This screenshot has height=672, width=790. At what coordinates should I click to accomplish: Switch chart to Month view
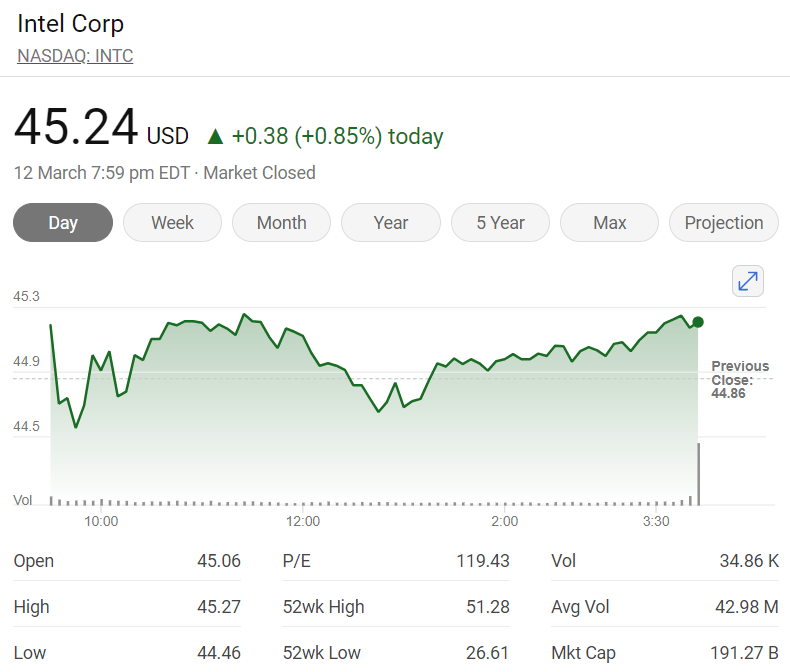click(282, 223)
